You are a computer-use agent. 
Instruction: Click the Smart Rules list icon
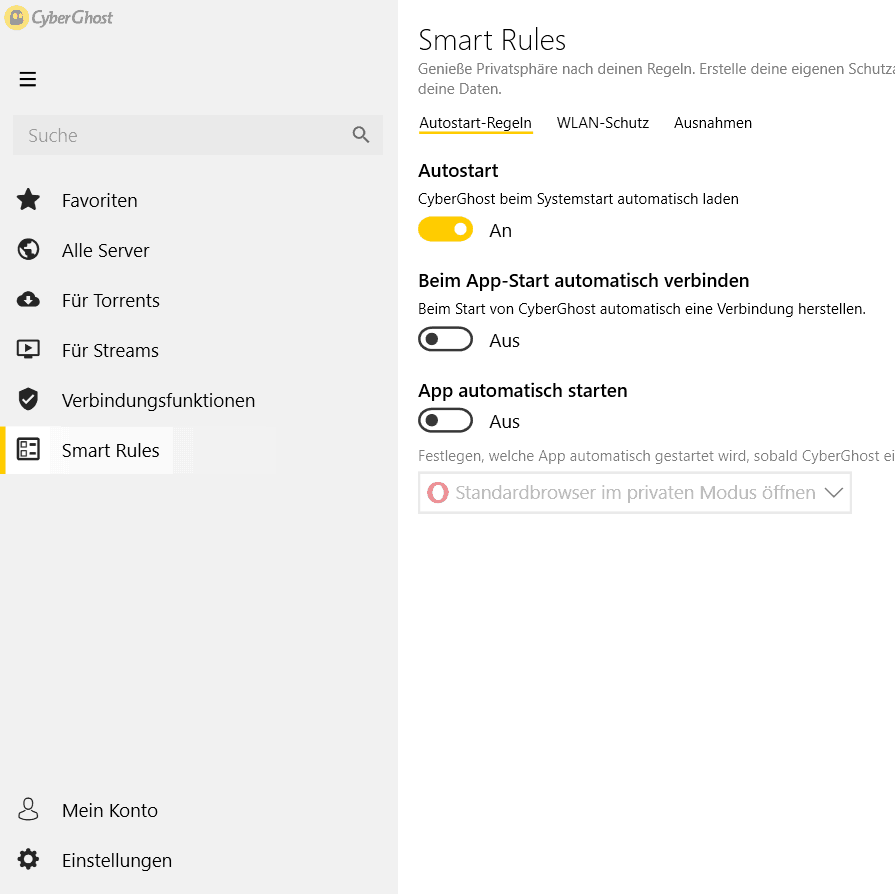28,449
